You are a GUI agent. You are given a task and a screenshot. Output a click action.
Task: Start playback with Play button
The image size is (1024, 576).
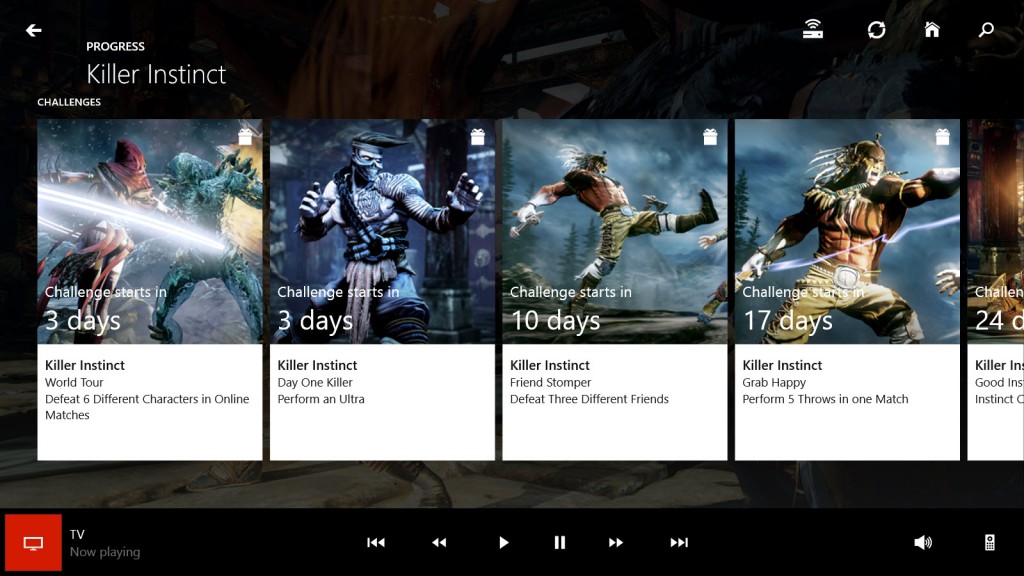point(503,543)
